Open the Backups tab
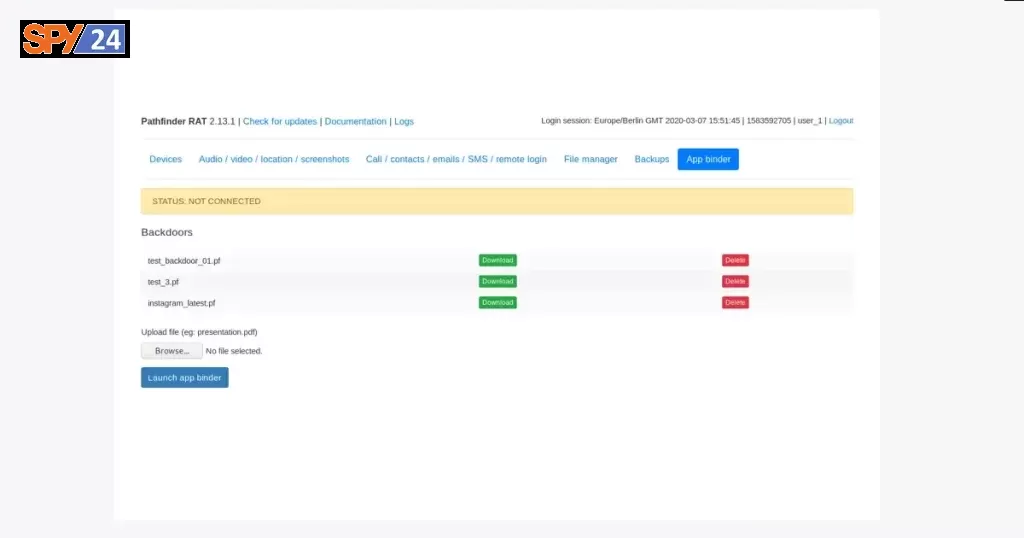Screen dimensions: 1024x538 tap(652, 159)
